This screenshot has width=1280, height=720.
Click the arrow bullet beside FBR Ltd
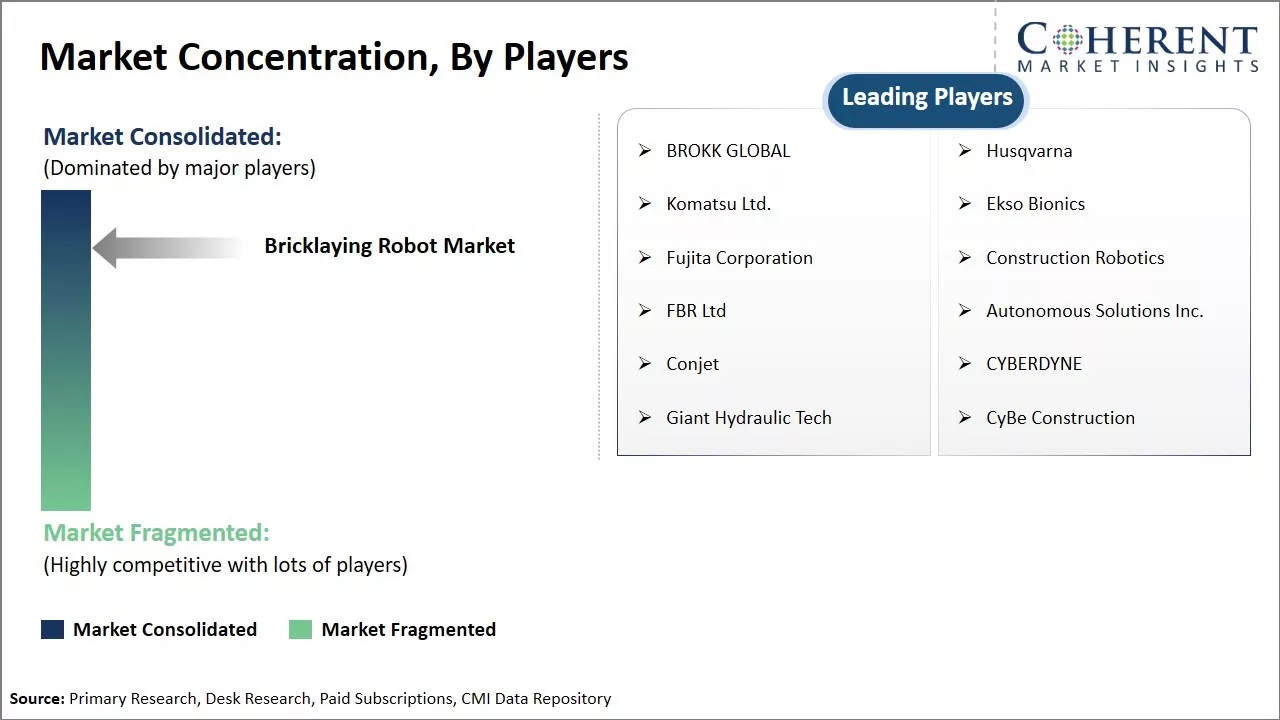(x=645, y=311)
